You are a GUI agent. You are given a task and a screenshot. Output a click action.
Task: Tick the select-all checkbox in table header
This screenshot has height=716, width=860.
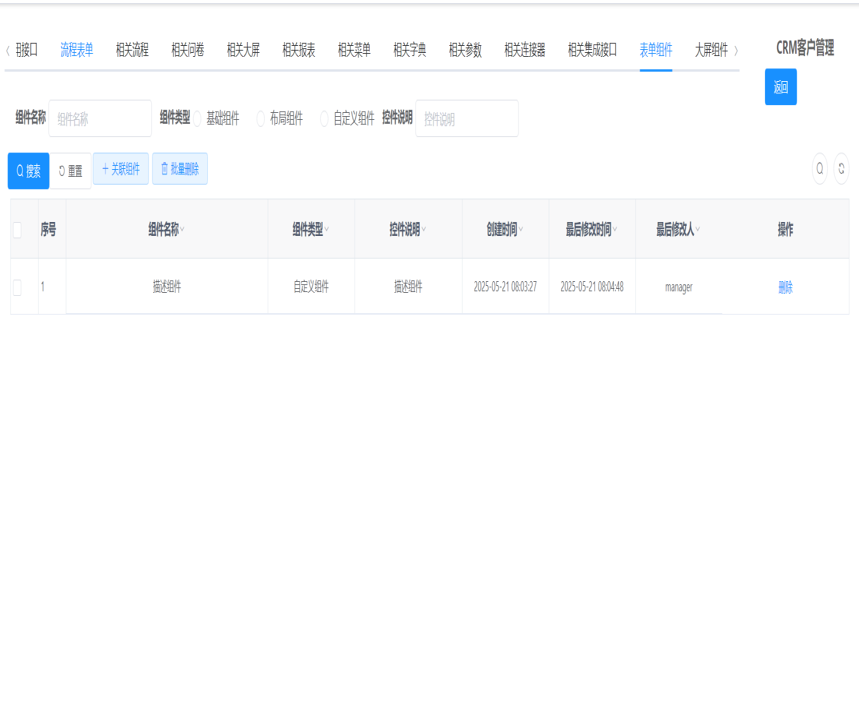16,230
